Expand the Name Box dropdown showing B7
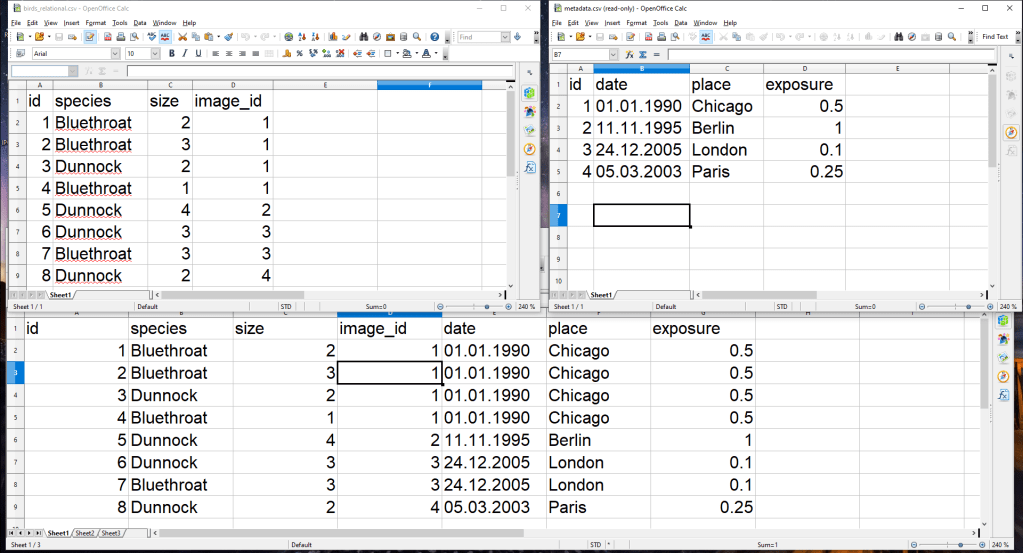 coord(613,54)
